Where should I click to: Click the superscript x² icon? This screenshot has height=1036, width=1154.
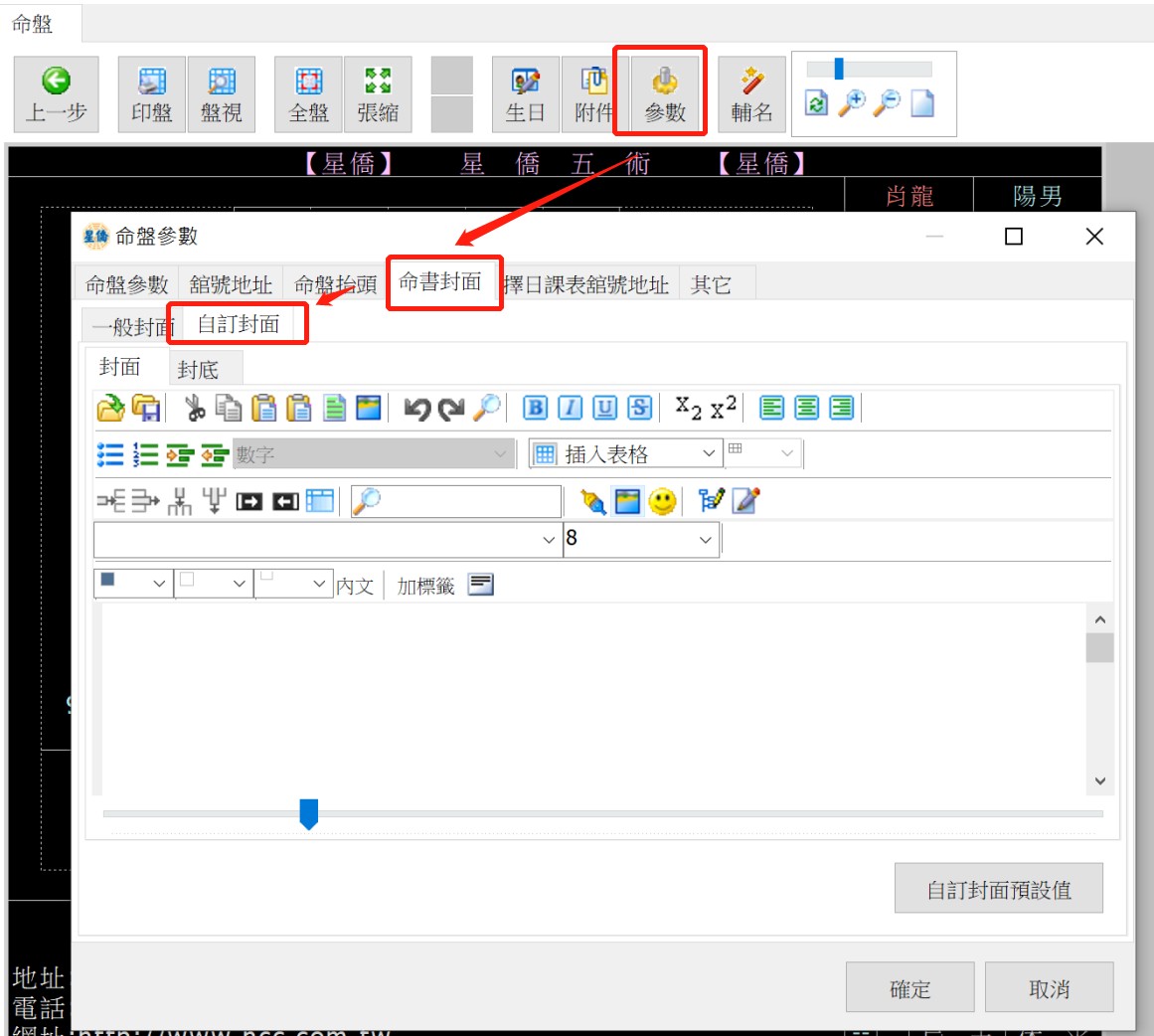tap(724, 408)
